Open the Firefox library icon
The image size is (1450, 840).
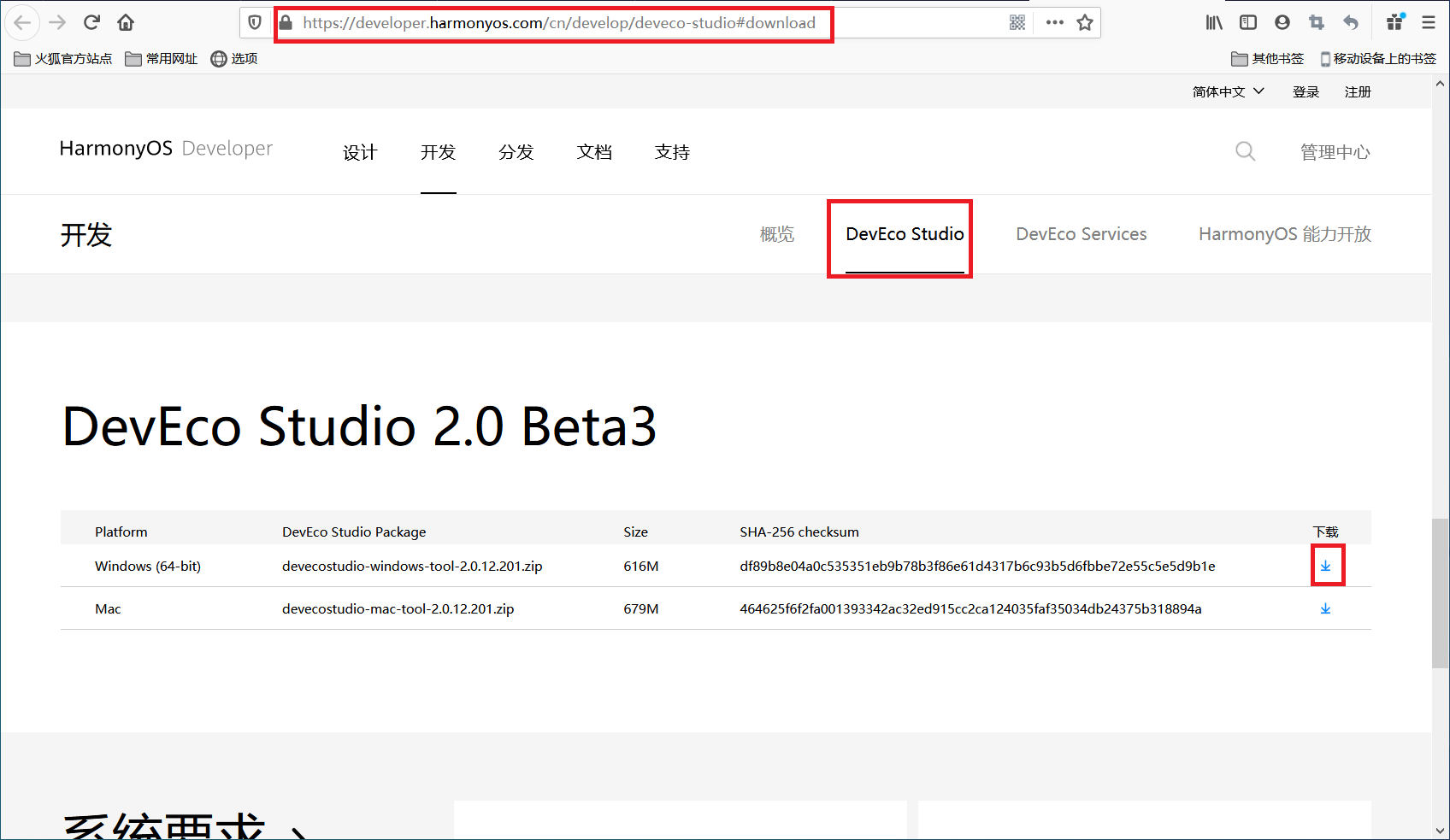[1214, 22]
